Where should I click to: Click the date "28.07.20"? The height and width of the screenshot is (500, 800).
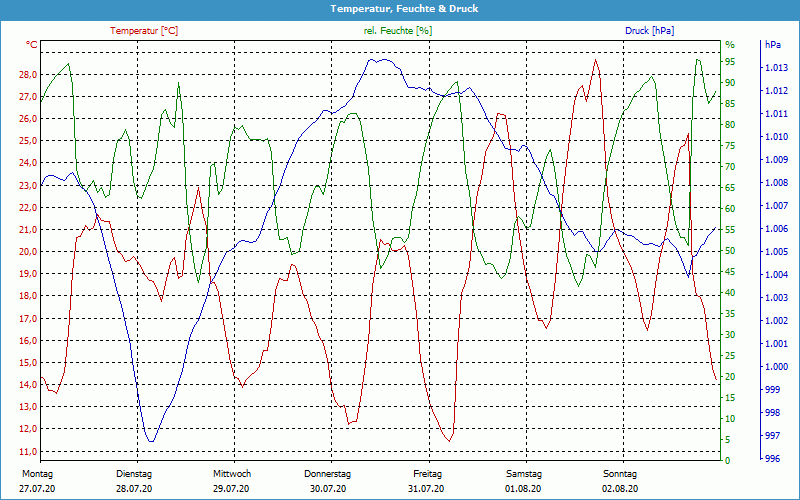click(x=134, y=489)
